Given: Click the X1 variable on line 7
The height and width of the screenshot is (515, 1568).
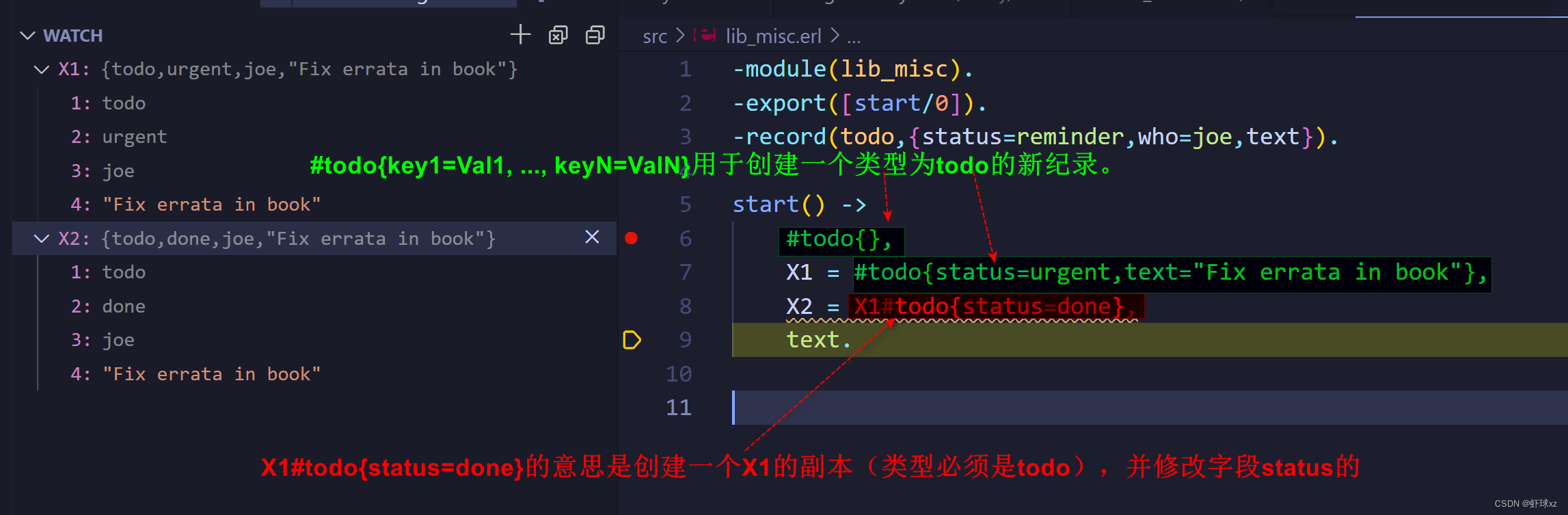Looking at the screenshot, I should pos(799,272).
